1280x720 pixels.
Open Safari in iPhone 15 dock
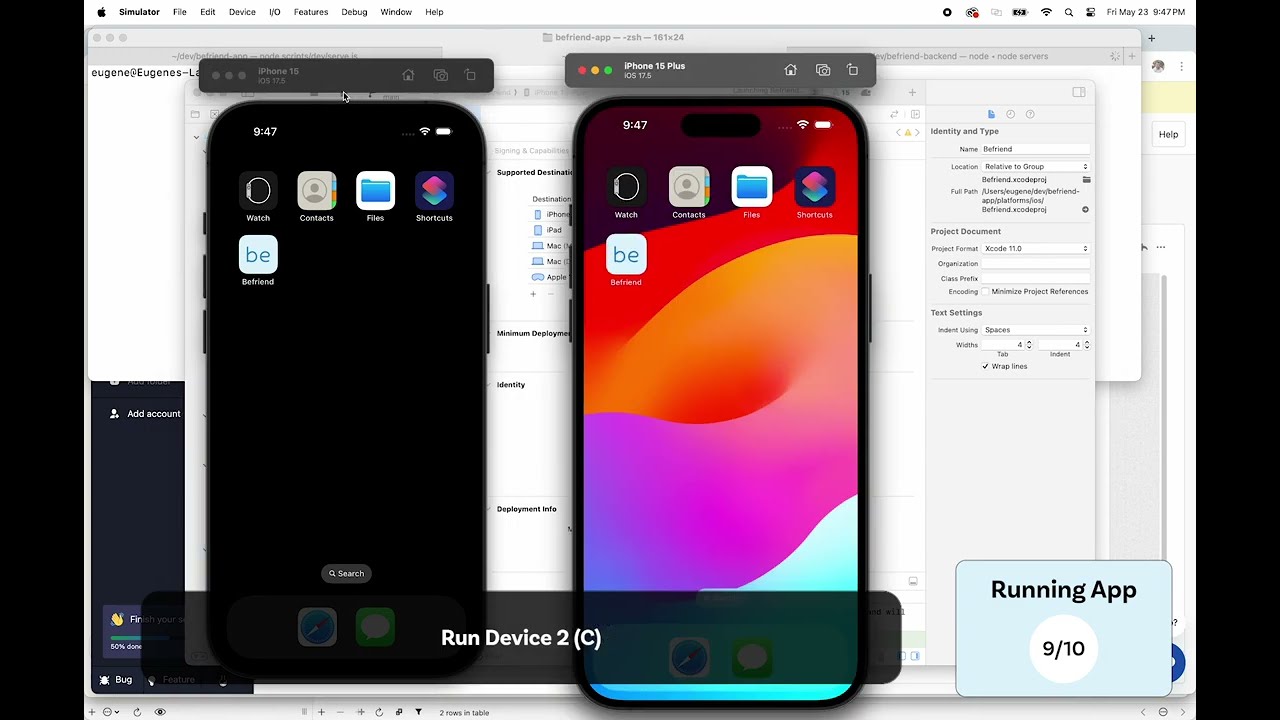(x=317, y=628)
